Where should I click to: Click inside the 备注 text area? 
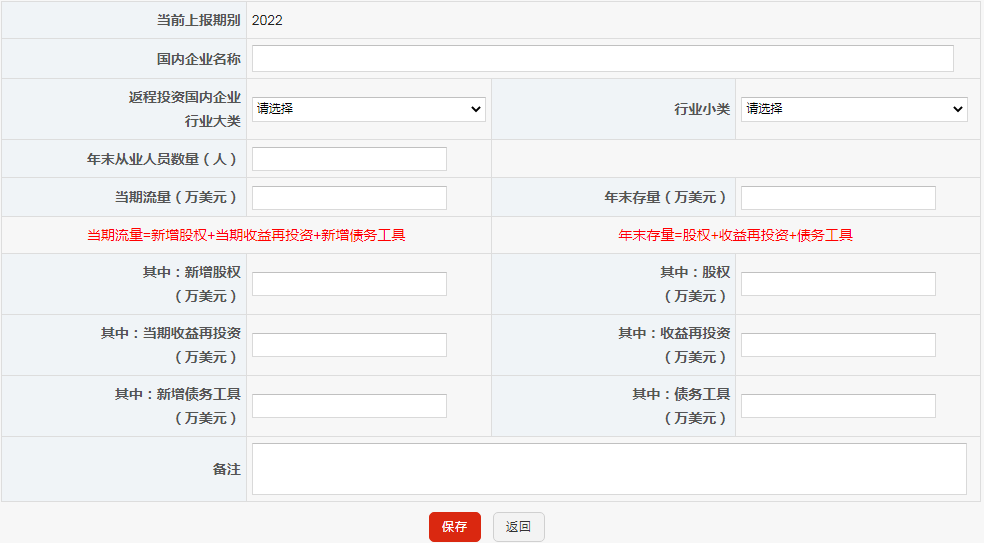[608, 469]
